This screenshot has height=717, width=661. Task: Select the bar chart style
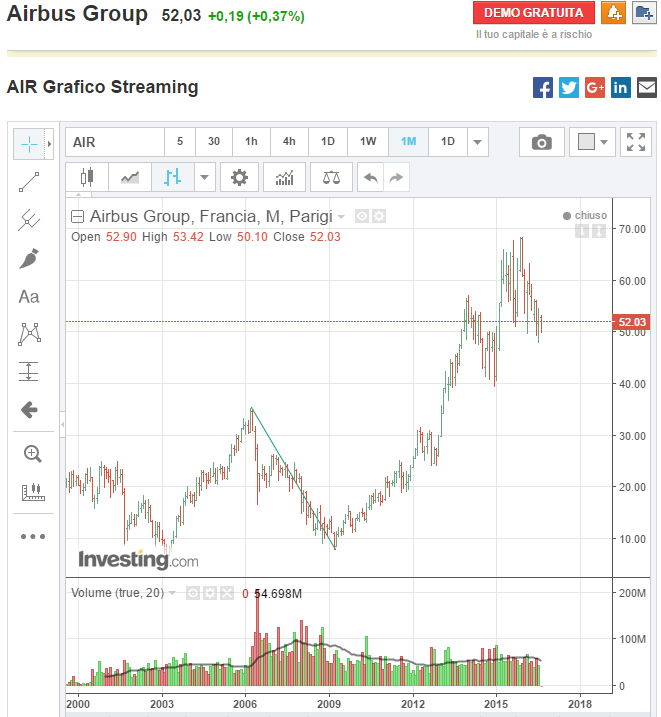click(172, 177)
